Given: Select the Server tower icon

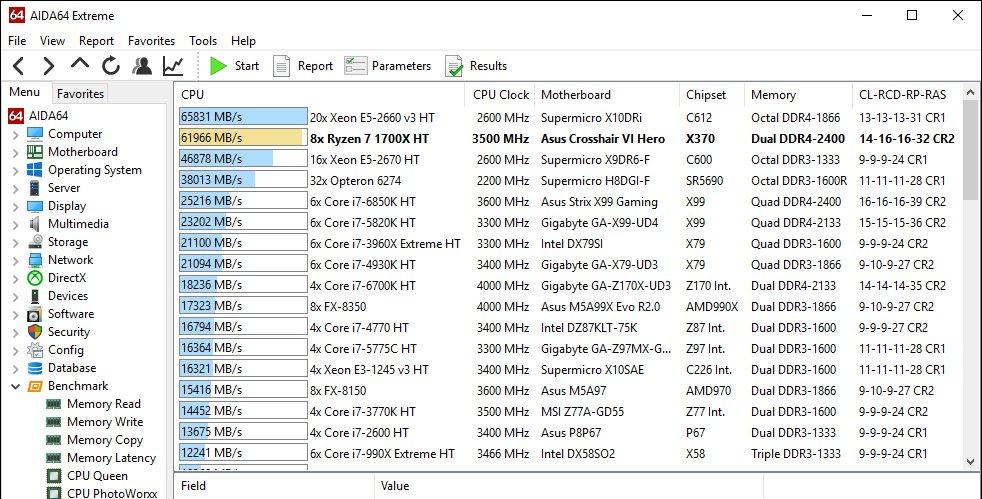Looking at the screenshot, I should click(x=35, y=188).
